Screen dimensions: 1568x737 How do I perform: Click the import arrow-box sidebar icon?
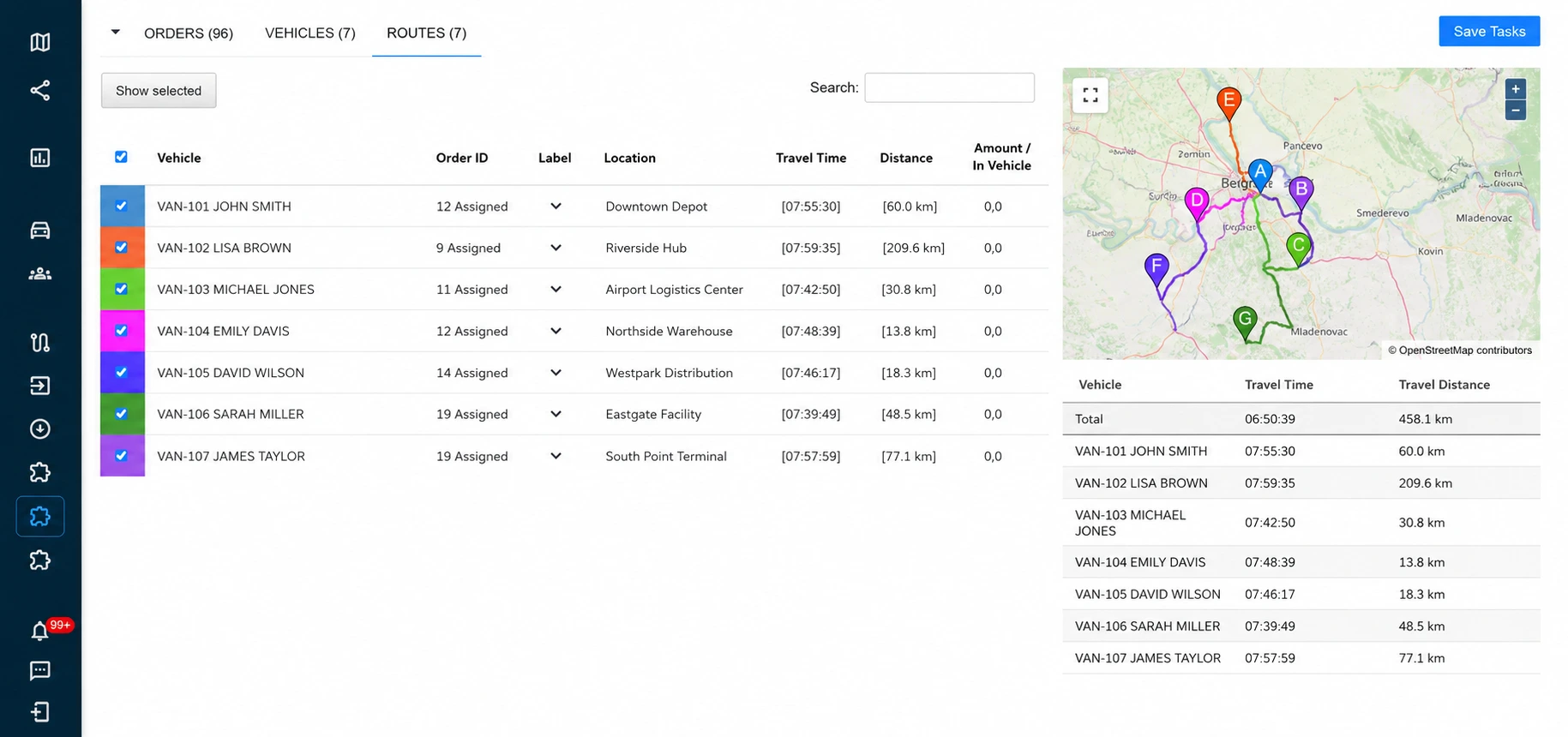pos(40,386)
